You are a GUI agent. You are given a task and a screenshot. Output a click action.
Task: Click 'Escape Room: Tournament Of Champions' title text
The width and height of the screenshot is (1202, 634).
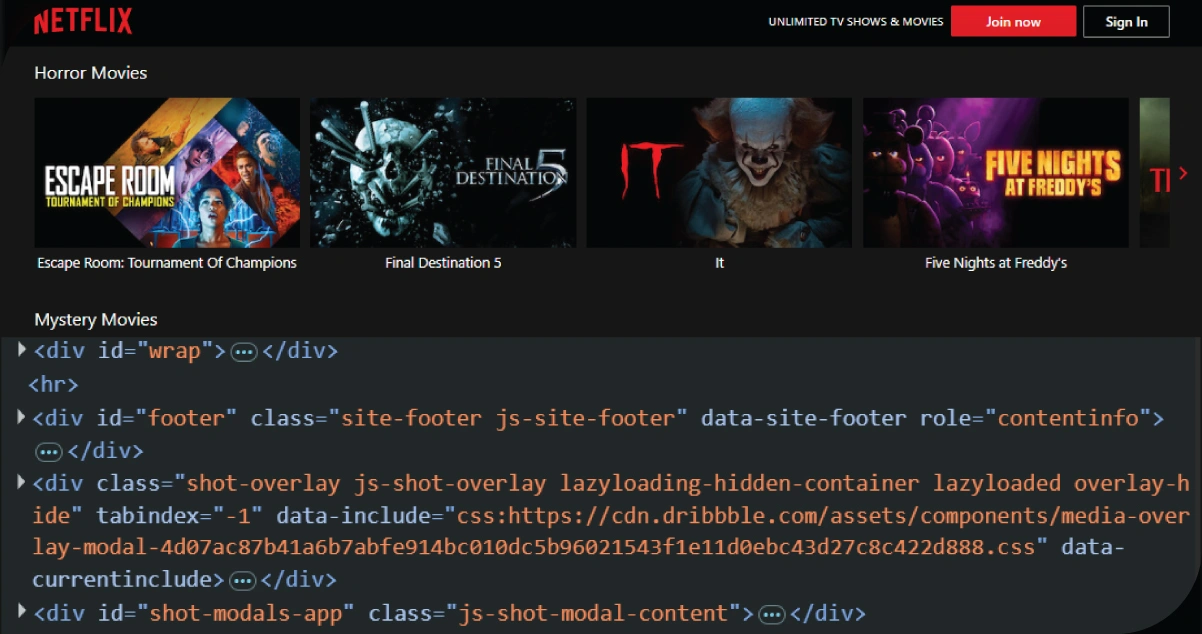point(167,263)
